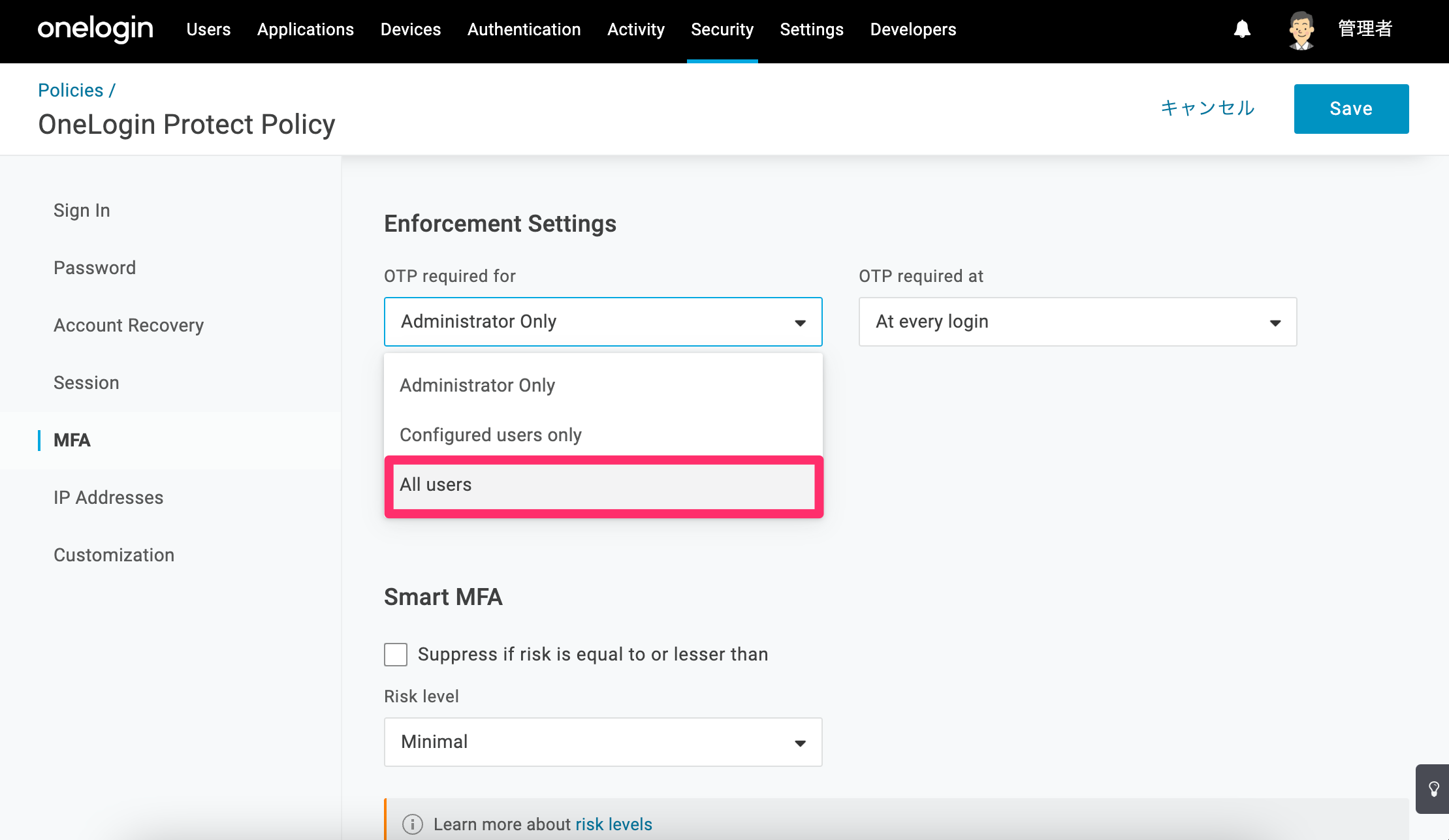This screenshot has height=840, width=1449.
Task: Open the Developers menu
Action: pyautogui.click(x=913, y=29)
